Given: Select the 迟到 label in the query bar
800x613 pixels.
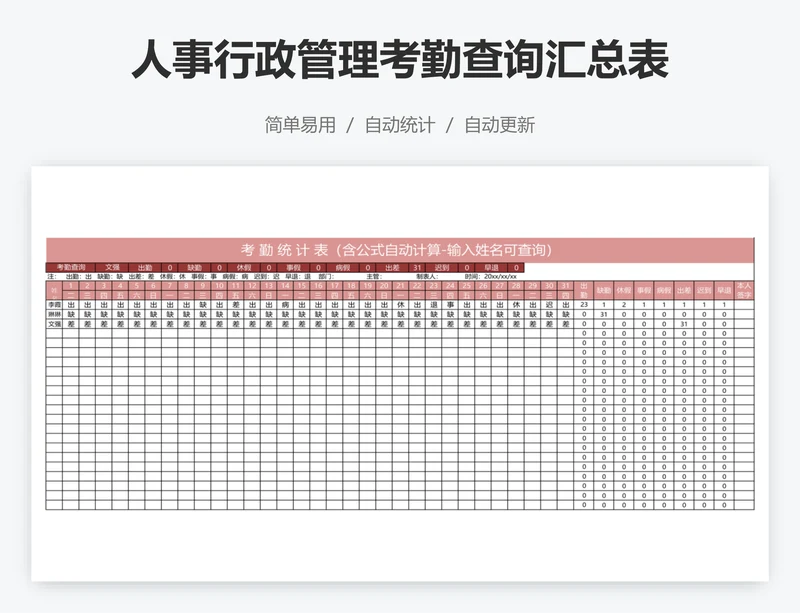Looking at the screenshot, I should (x=442, y=267).
